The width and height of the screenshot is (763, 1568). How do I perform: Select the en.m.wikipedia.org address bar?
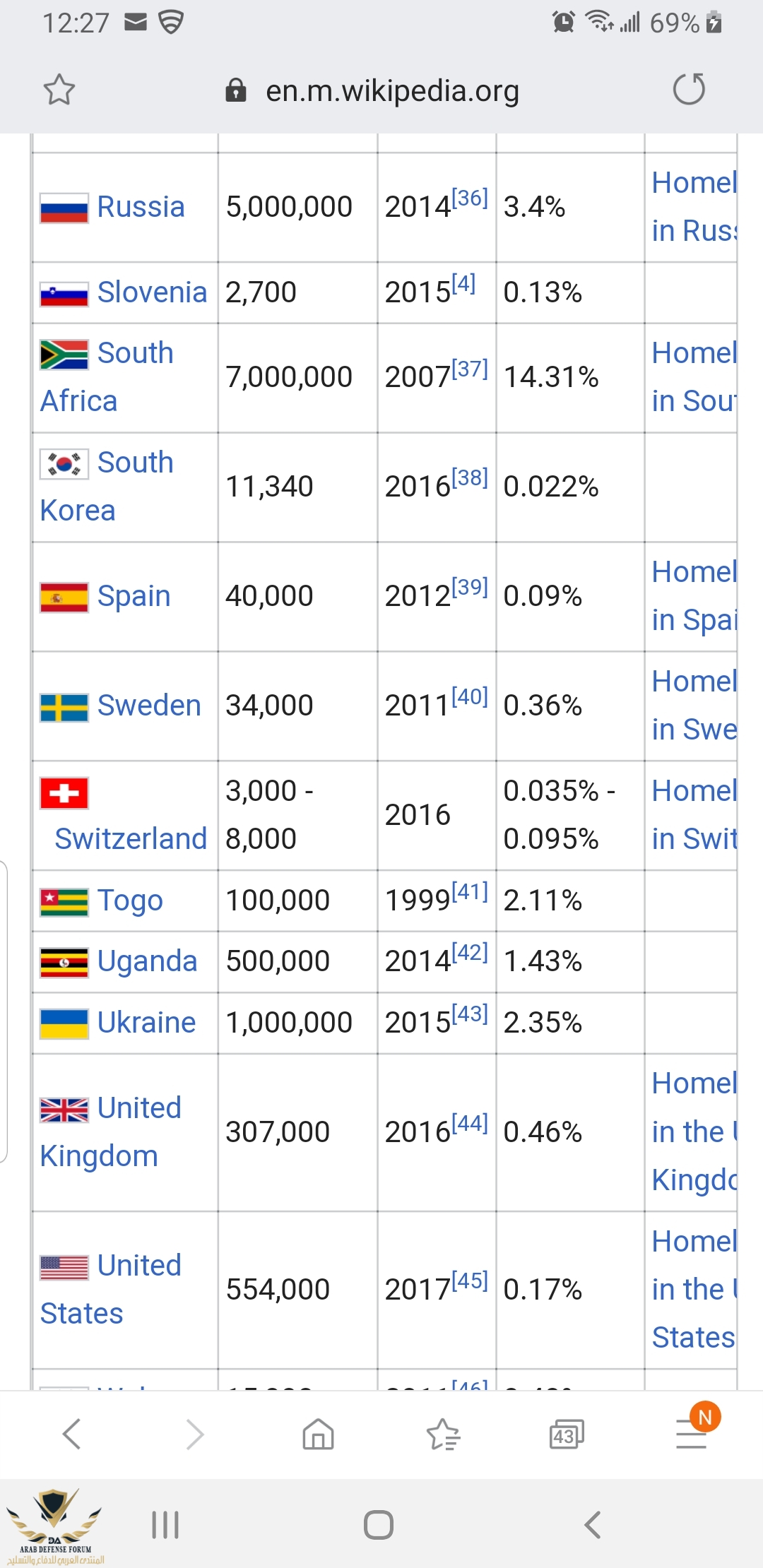392,90
